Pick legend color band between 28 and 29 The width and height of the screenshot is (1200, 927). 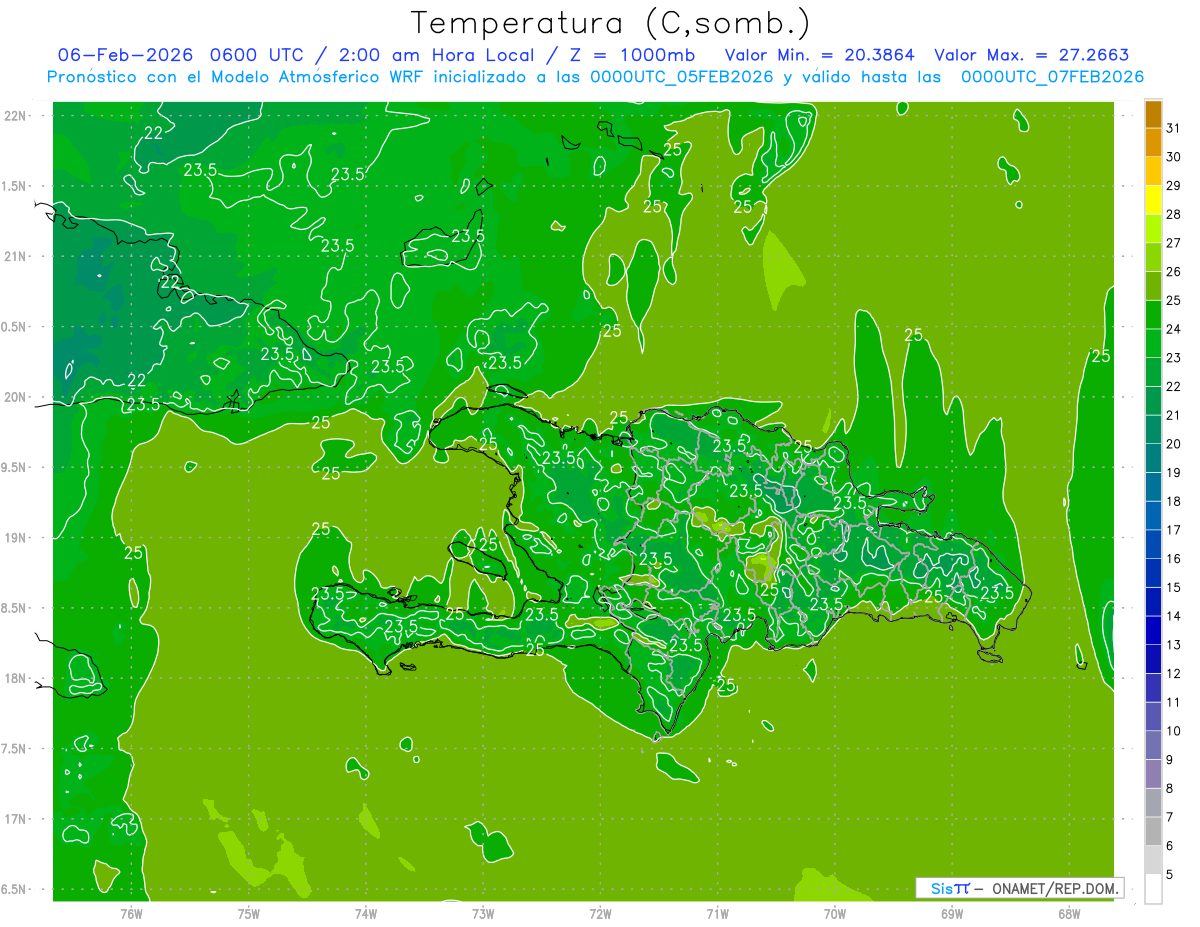[1153, 200]
